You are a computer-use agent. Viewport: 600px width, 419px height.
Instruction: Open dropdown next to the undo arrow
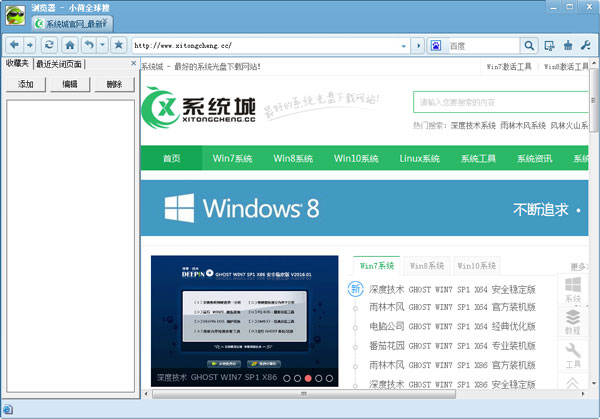tap(103, 45)
